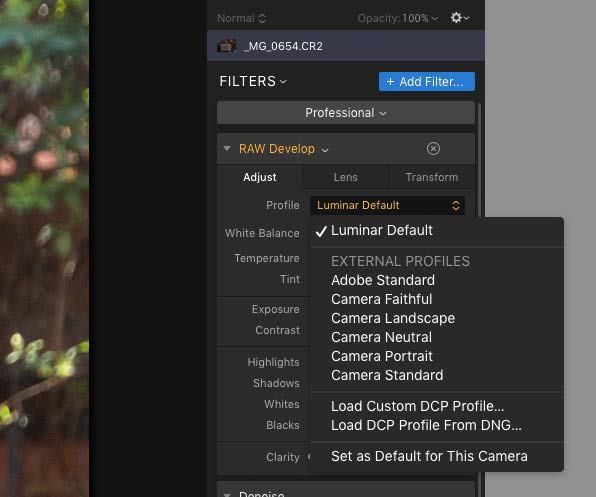The height and width of the screenshot is (497, 596).
Task: Switch to the Transform tab
Action: (x=432, y=177)
